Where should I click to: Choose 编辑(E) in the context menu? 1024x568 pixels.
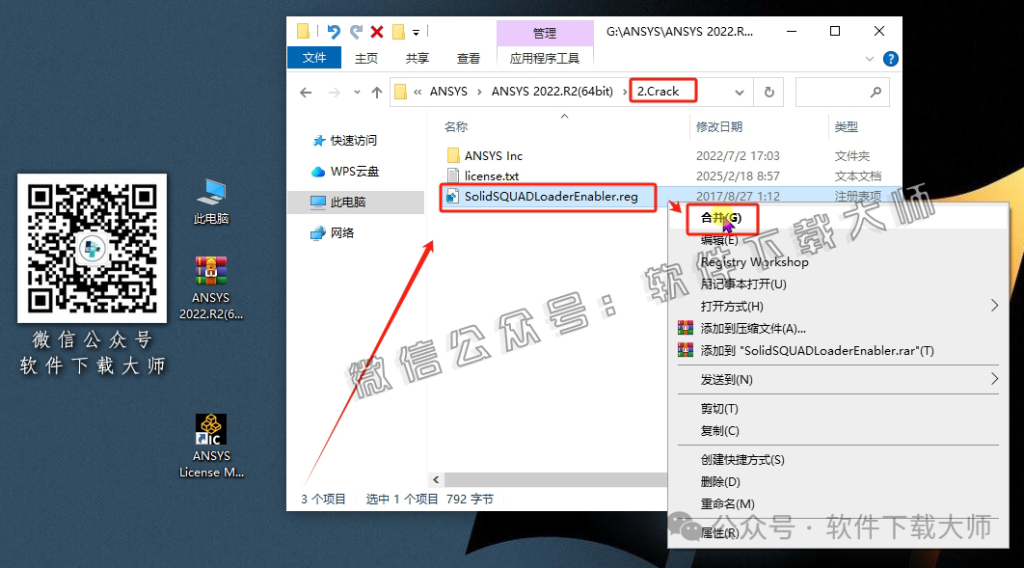coord(720,240)
